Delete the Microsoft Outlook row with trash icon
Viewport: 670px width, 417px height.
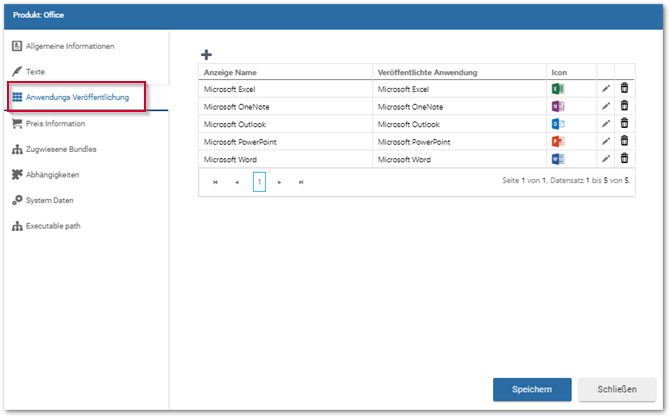(x=624, y=123)
